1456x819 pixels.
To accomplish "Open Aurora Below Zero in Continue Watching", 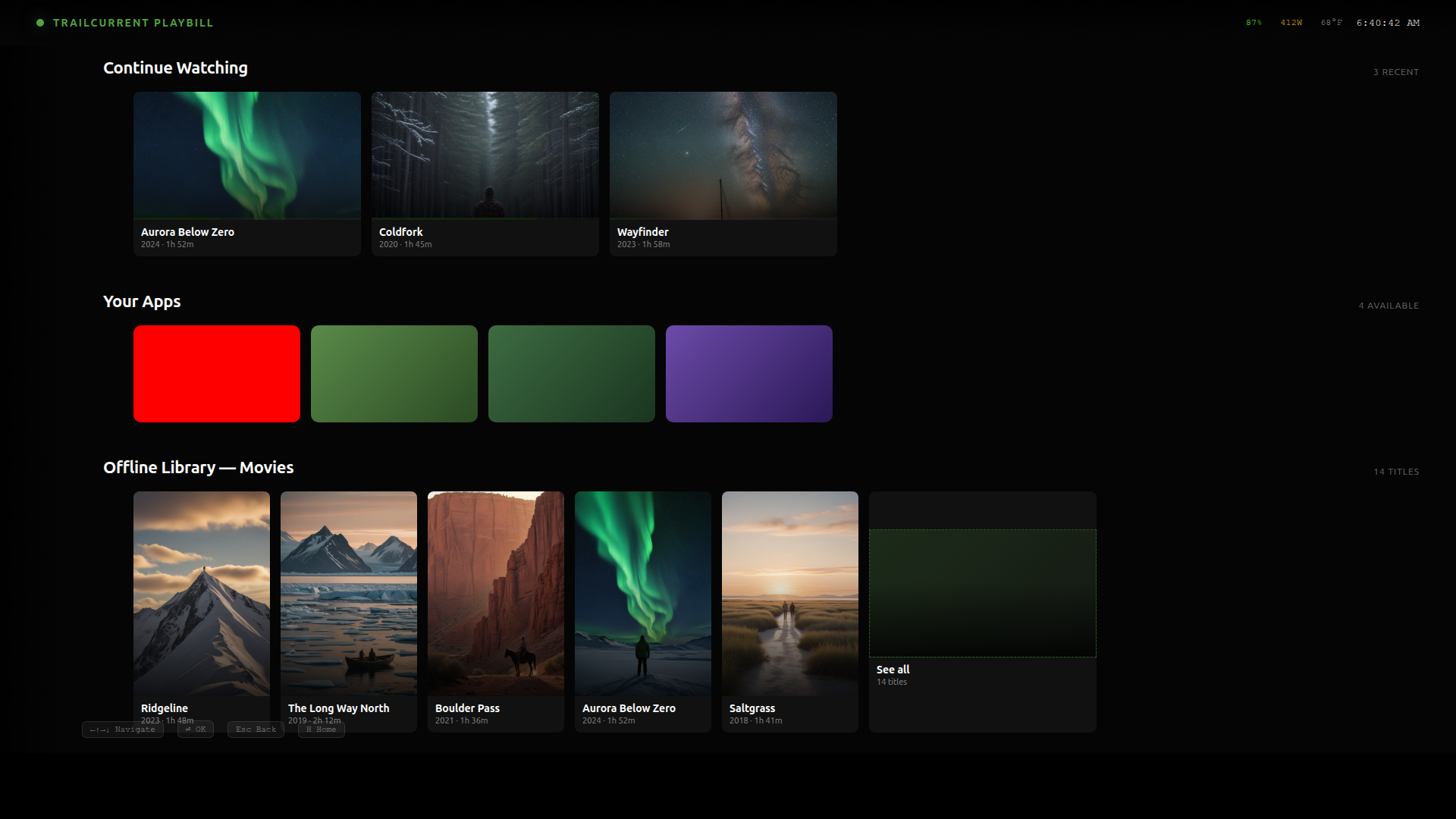I will [247, 174].
